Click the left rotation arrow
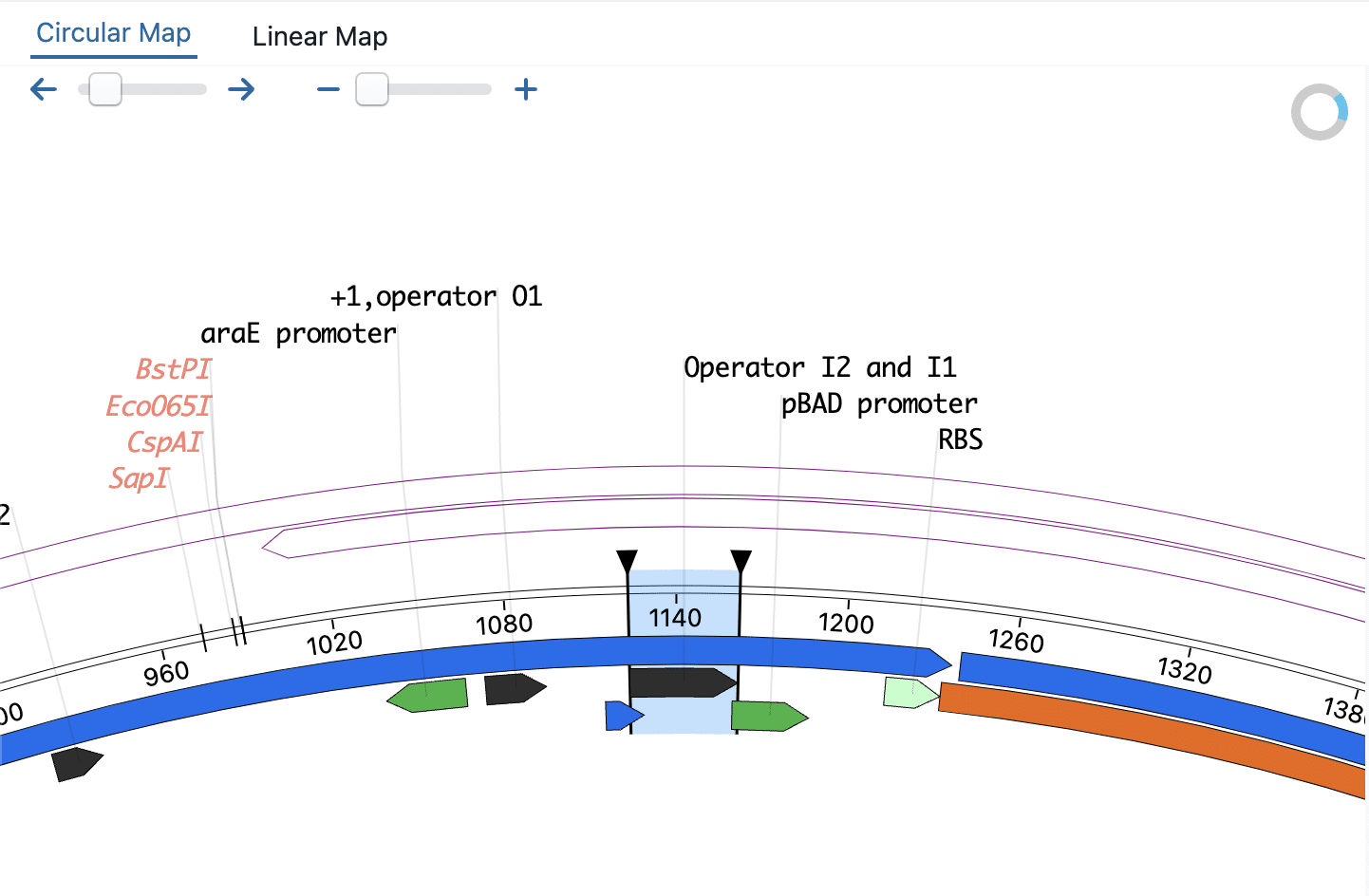The image size is (1369, 896). click(43, 88)
